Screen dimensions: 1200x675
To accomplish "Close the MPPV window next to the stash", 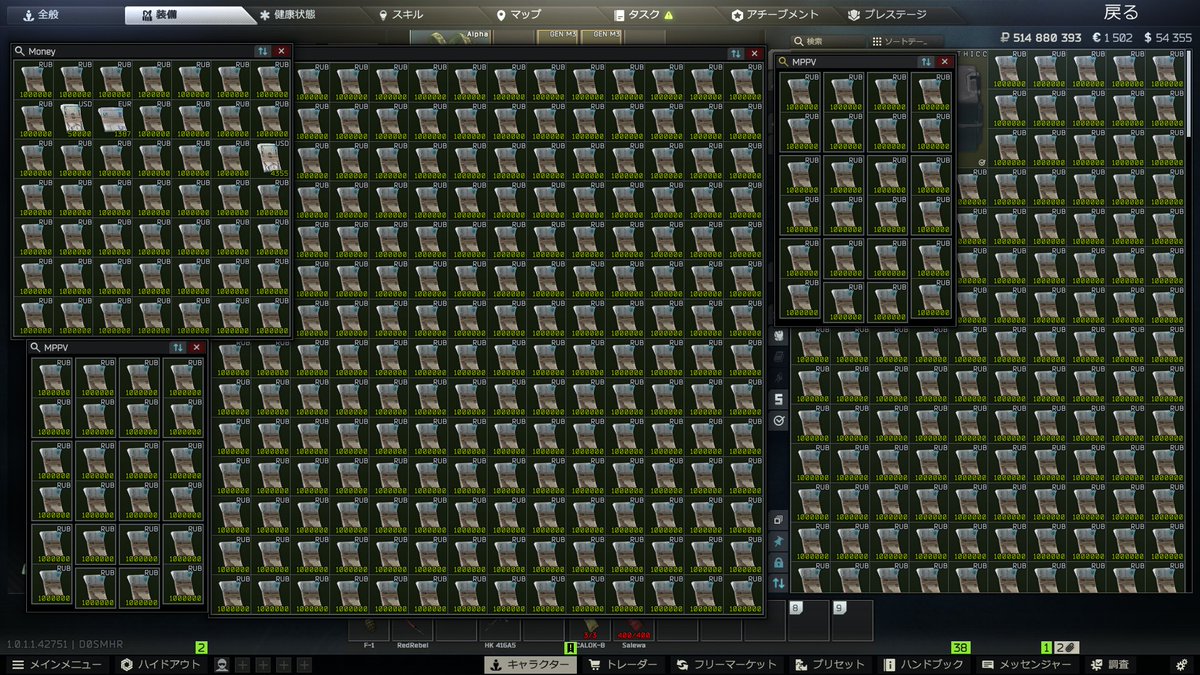I will click(x=945, y=61).
